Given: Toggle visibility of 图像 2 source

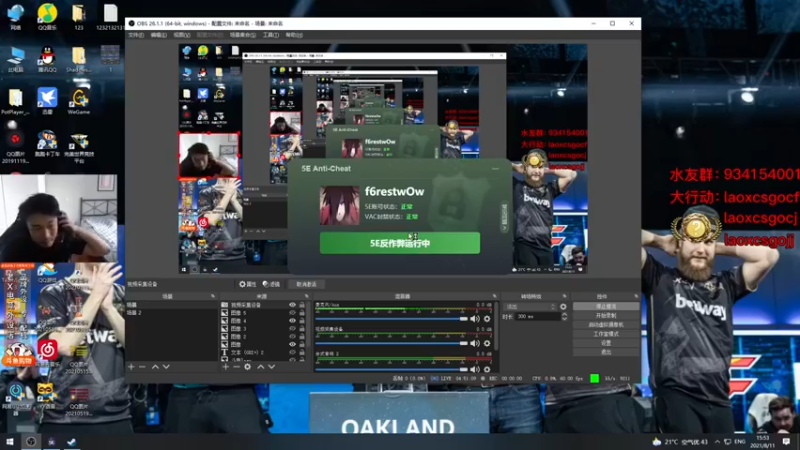Looking at the screenshot, I should click(292, 336).
